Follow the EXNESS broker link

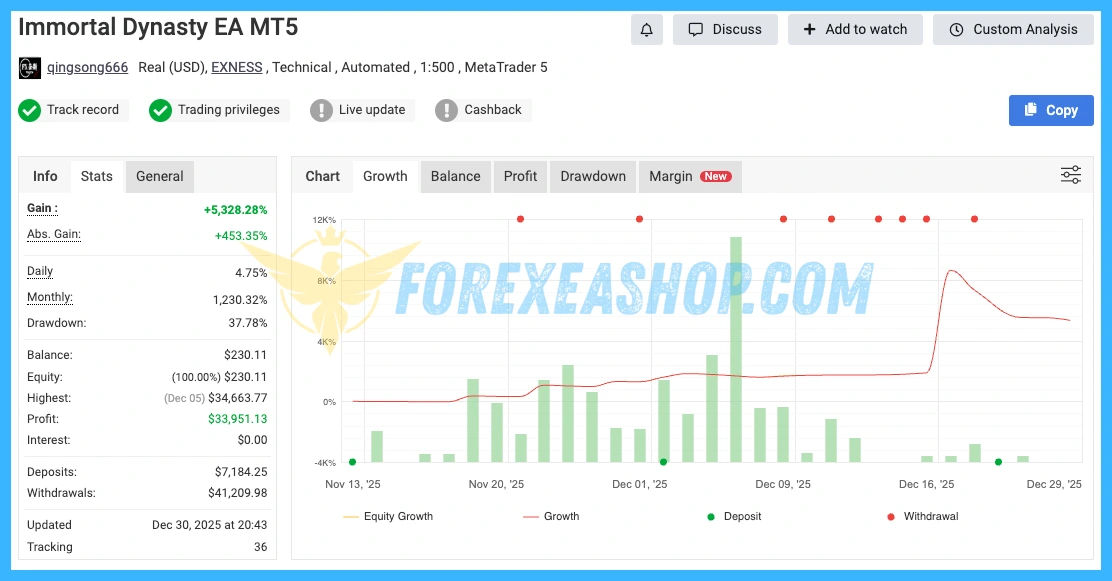[x=236, y=68]
